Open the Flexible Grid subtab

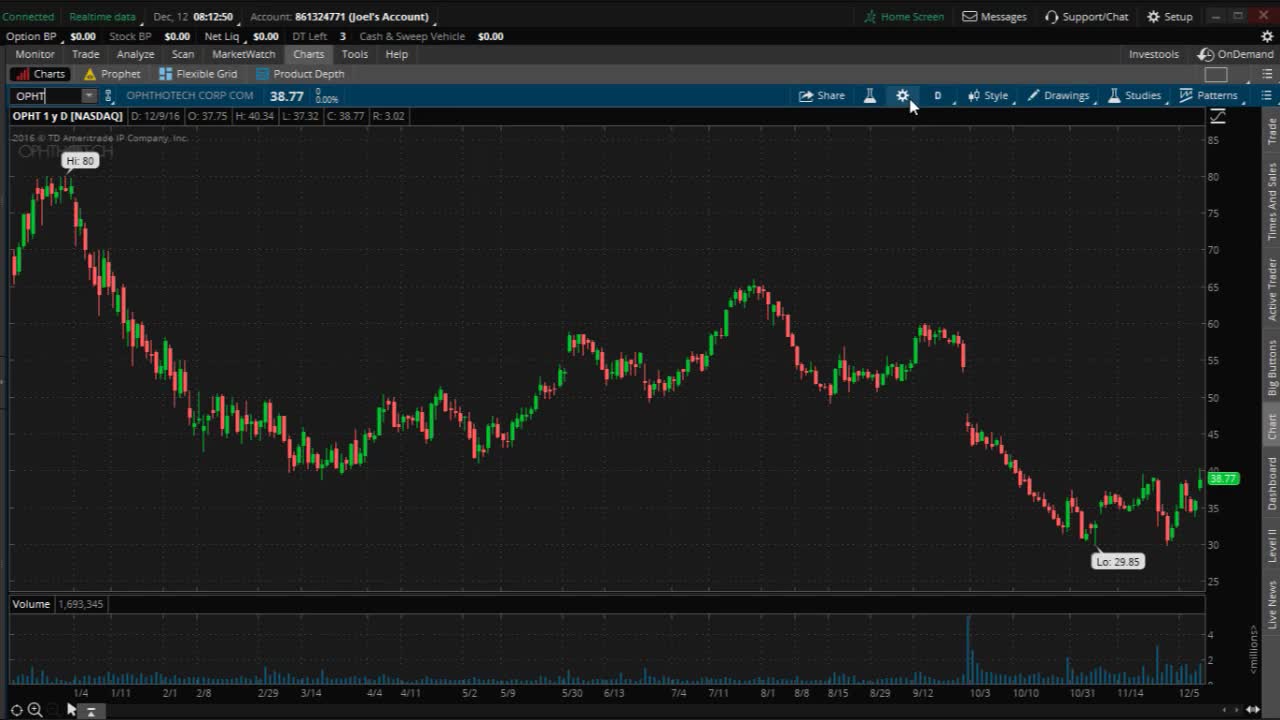(198, 74)
